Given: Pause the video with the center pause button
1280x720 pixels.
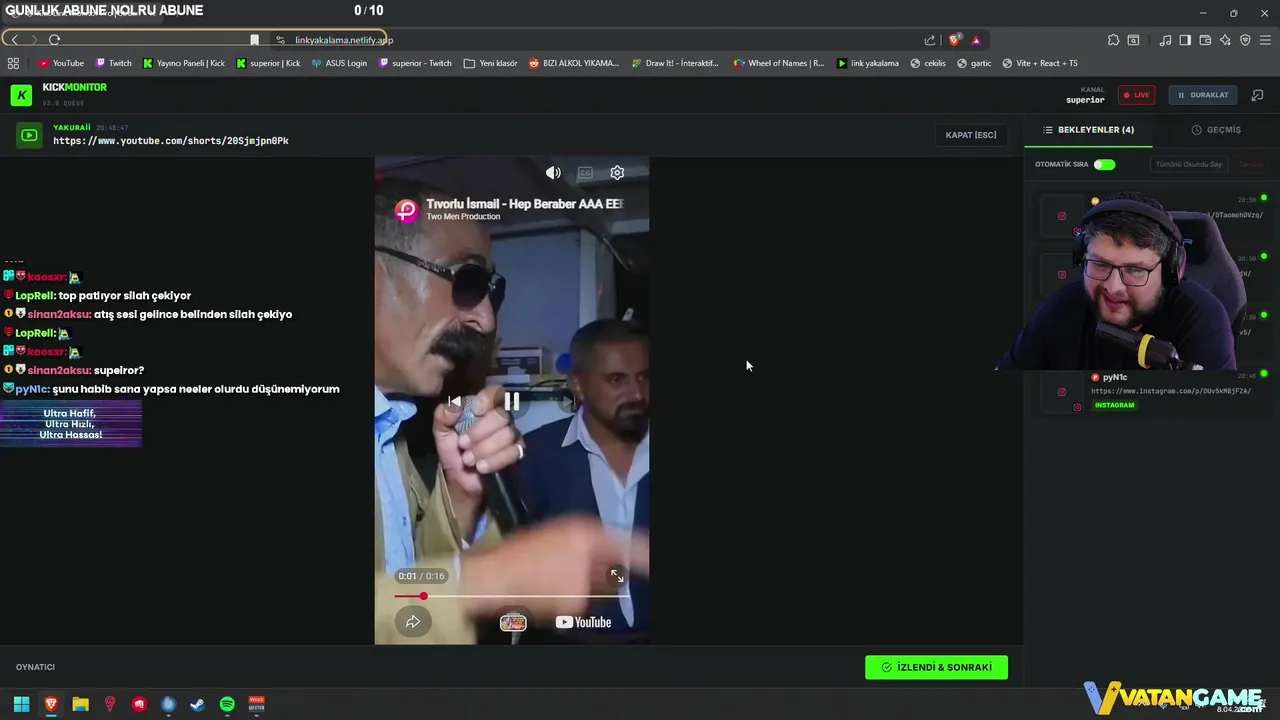Looking at the screenshot, I should coord(511,402).
